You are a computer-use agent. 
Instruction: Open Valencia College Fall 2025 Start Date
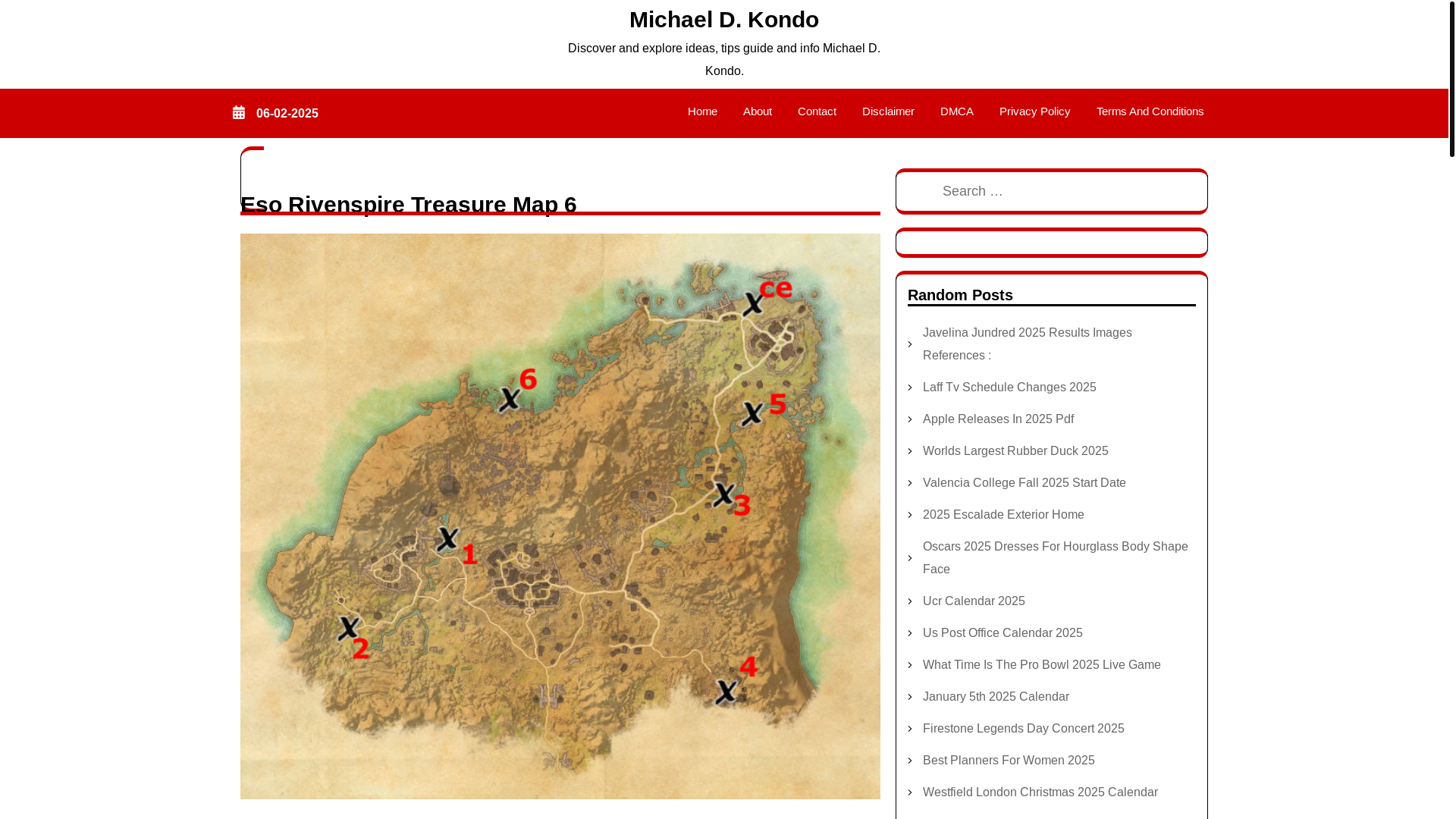[x=1024, y=483]
